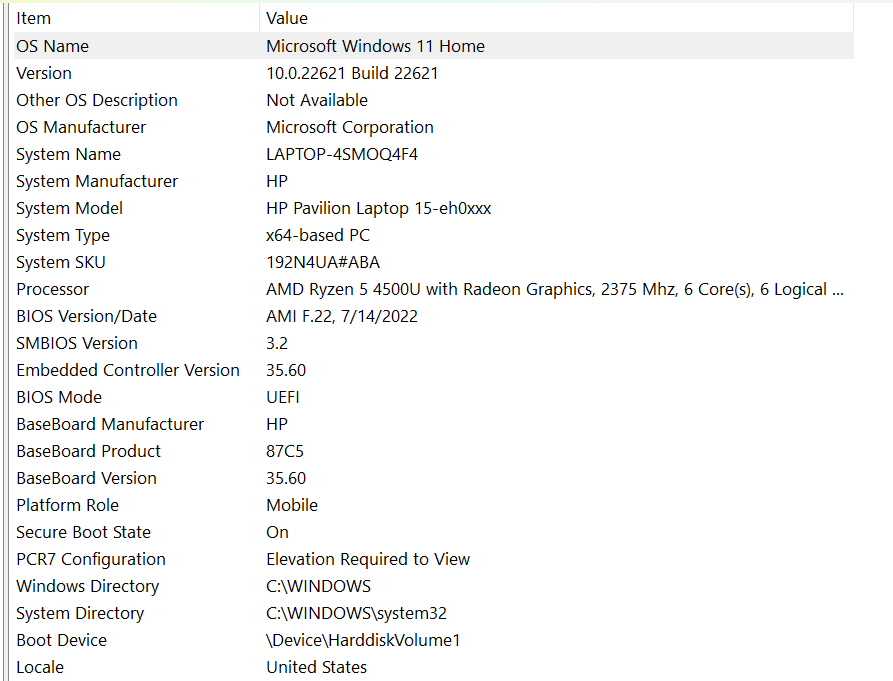The width and height of the screenshot is (893, 681).
Task: Select the Microsoft Windows 11 Home value
Action: pyautogui.click(x=375, y=46)
